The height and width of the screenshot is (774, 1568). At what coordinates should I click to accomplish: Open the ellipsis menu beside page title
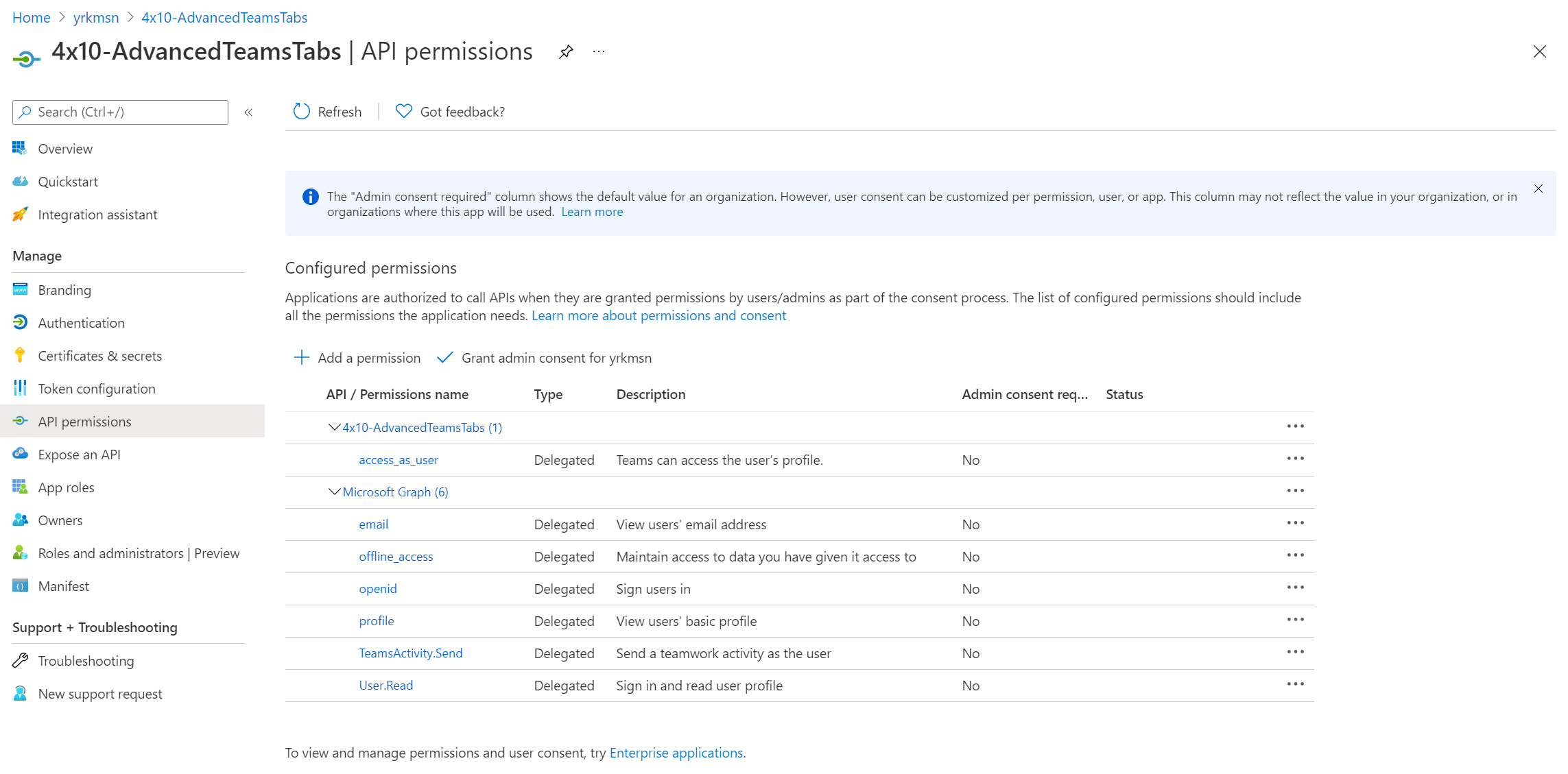[x=599, y=52]
